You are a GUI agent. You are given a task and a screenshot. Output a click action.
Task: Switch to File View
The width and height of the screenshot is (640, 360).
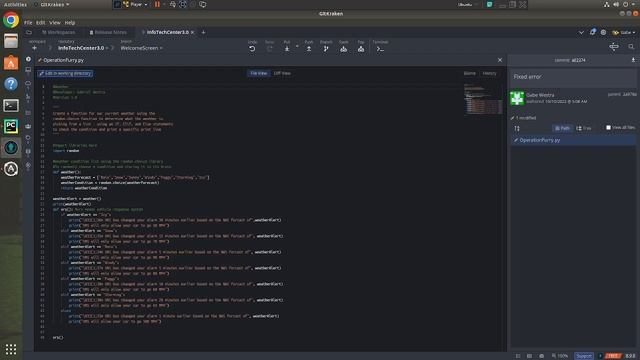coord(258,73)
